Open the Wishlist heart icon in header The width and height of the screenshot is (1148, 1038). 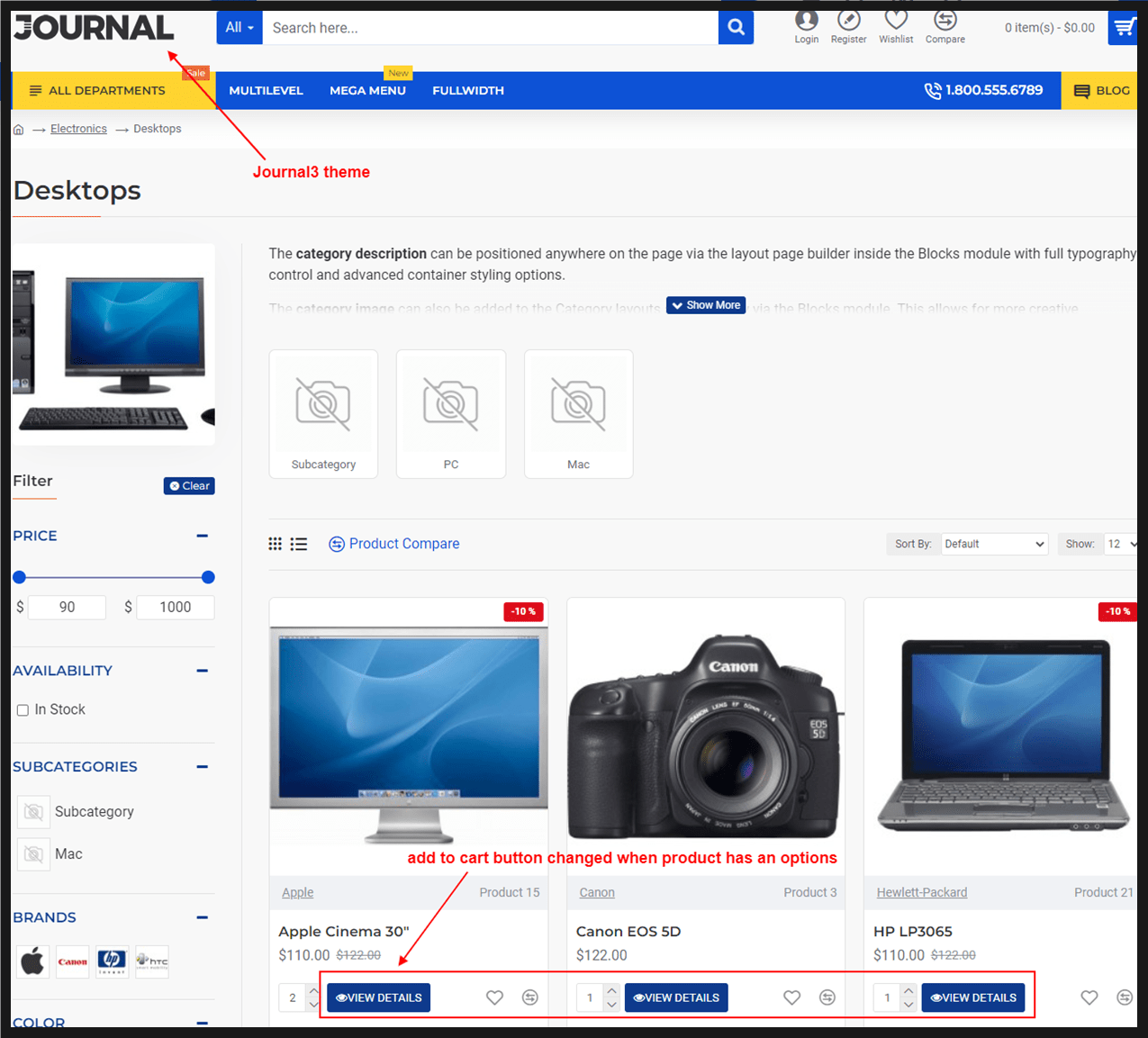pos(896,27)
